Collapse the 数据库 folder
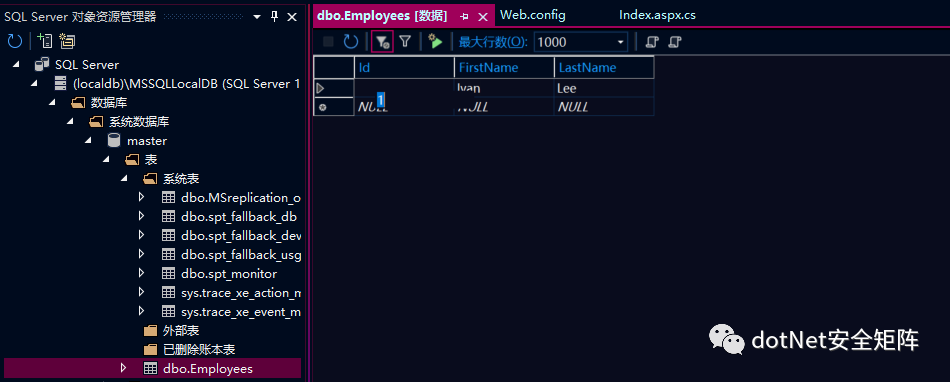This screenshot has width=950, height=382. 52,103
